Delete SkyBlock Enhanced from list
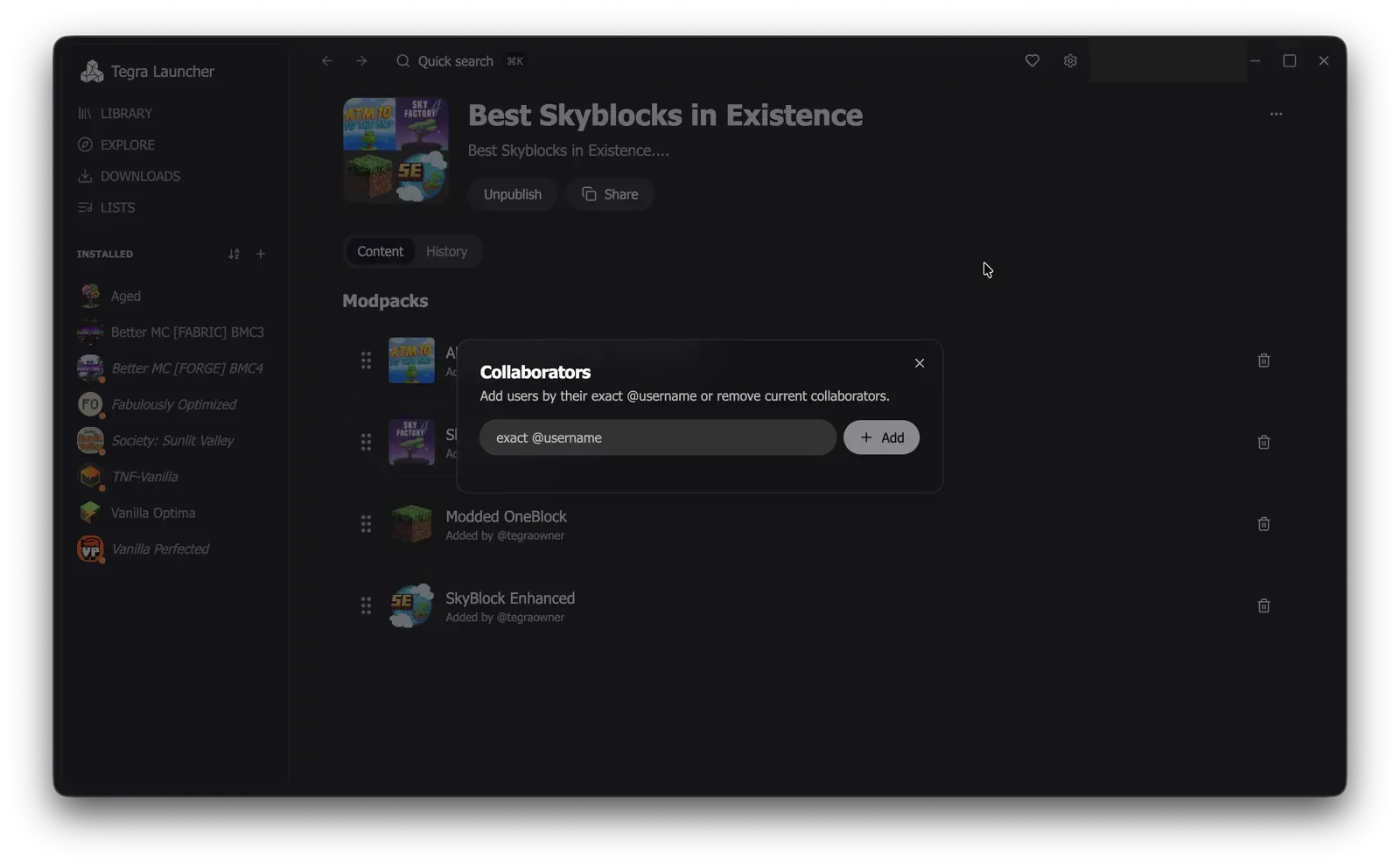Screen dimensions: 1400x867 pyautogui.click(x=1263, y=606)
